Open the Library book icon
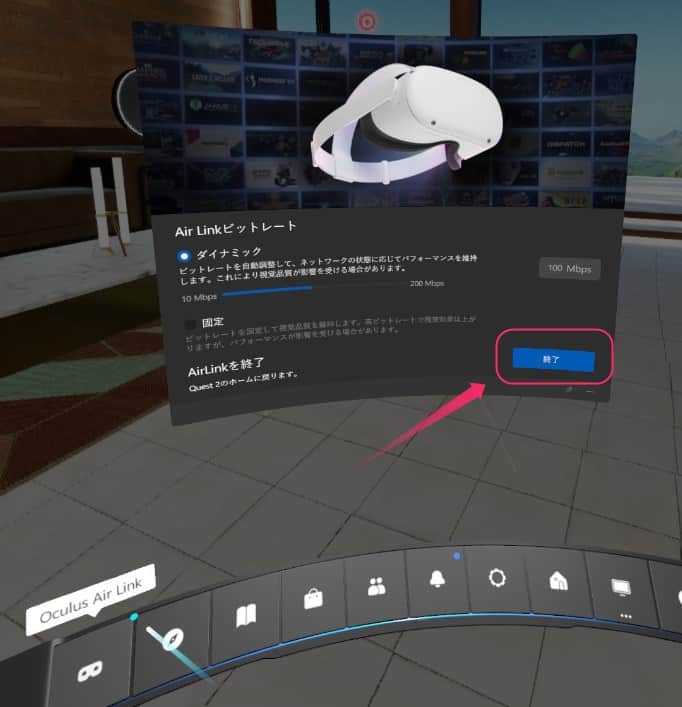682x707 pixels. click(x=246, y=615)
